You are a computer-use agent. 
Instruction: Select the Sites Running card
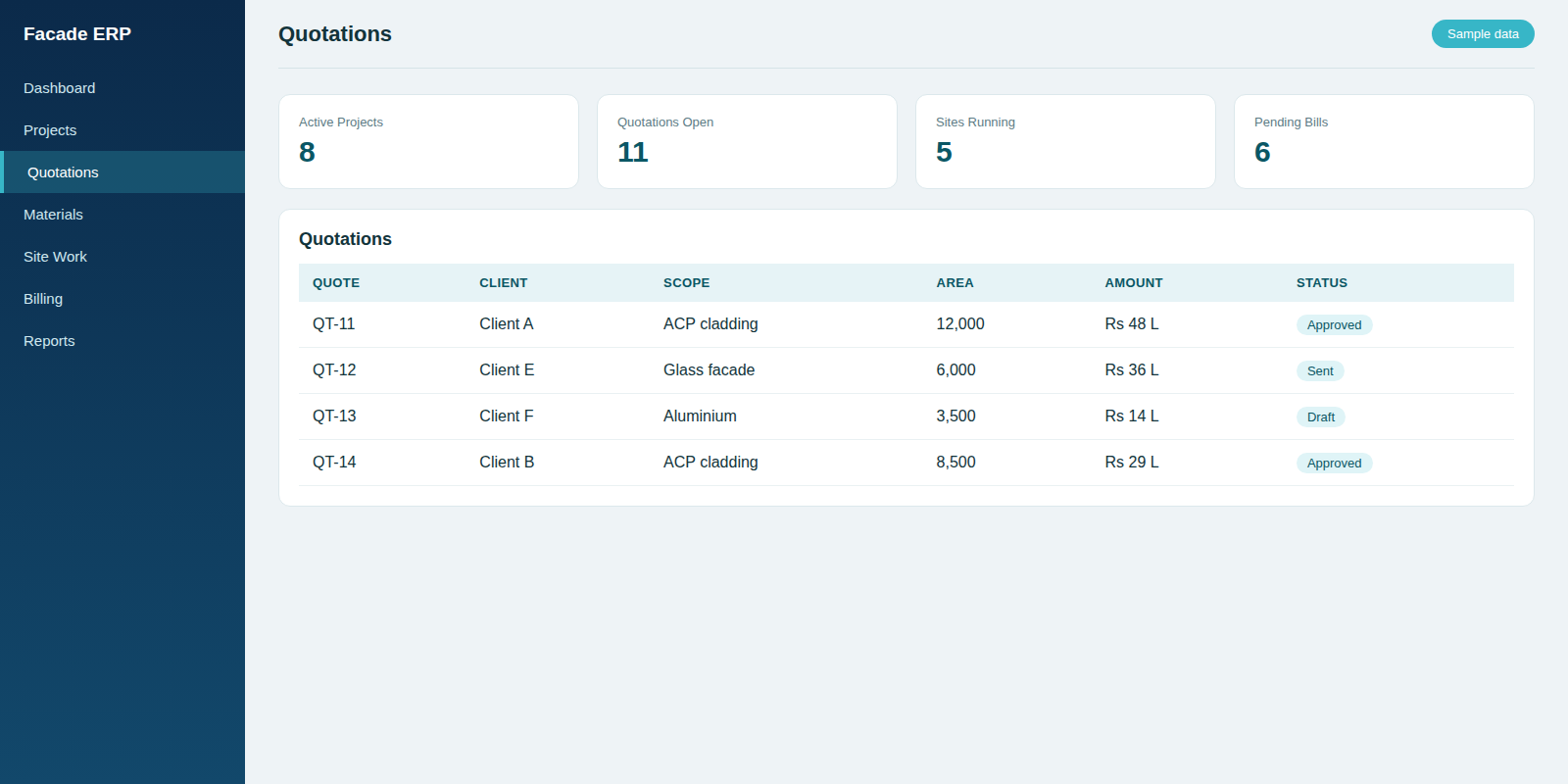point(1065,142)
